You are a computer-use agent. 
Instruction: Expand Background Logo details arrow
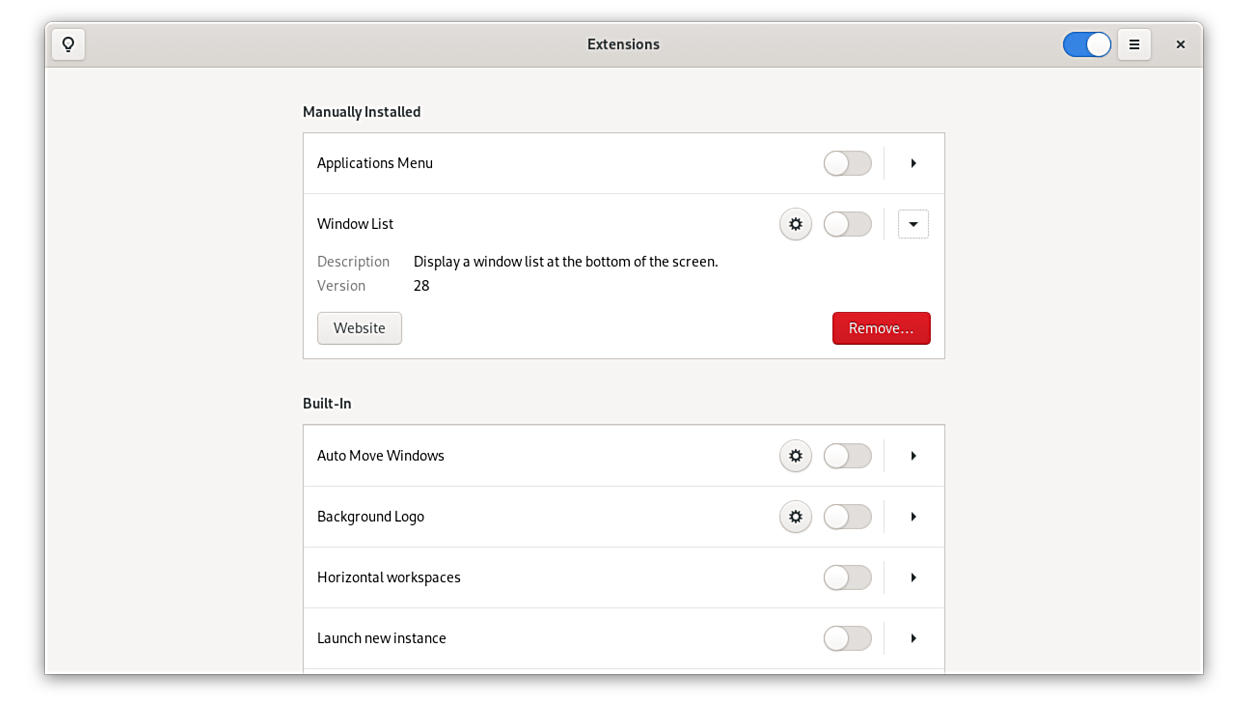point(913,517)
